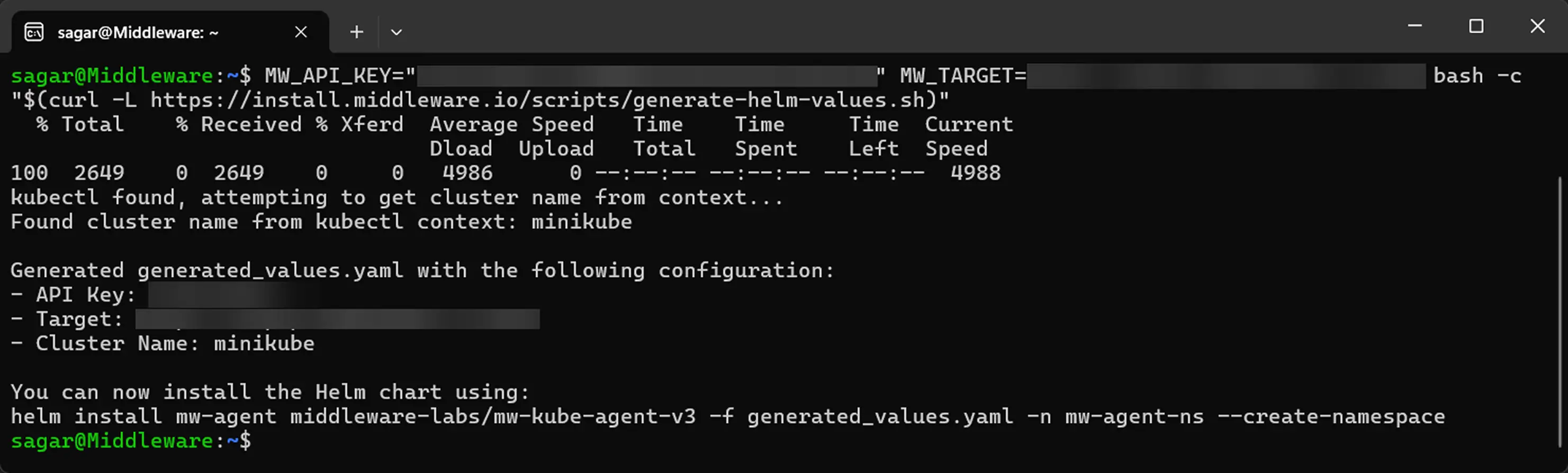Viewport: 1568px width, 473px height.
Task: Click the curl download progress line
Action: [x=487, y=172]
